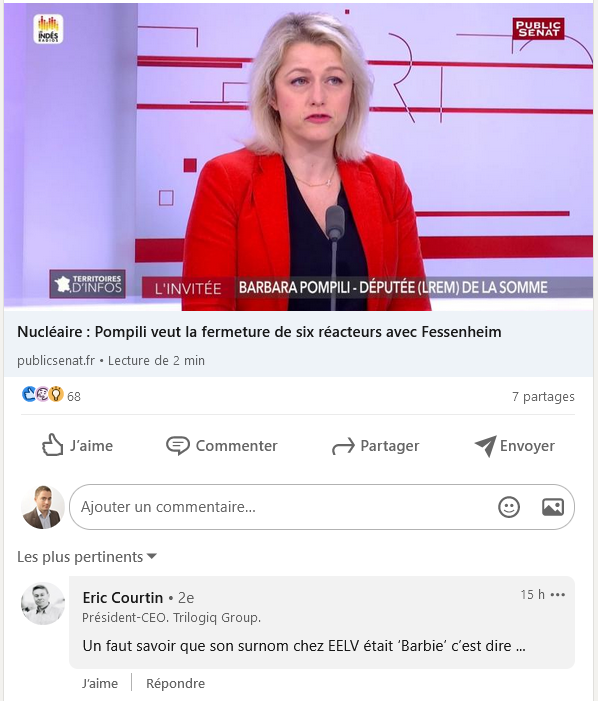The width and height of the screenshot is (598, 701).
Task: Click Répondre under the comment
Action: (175, 684)
